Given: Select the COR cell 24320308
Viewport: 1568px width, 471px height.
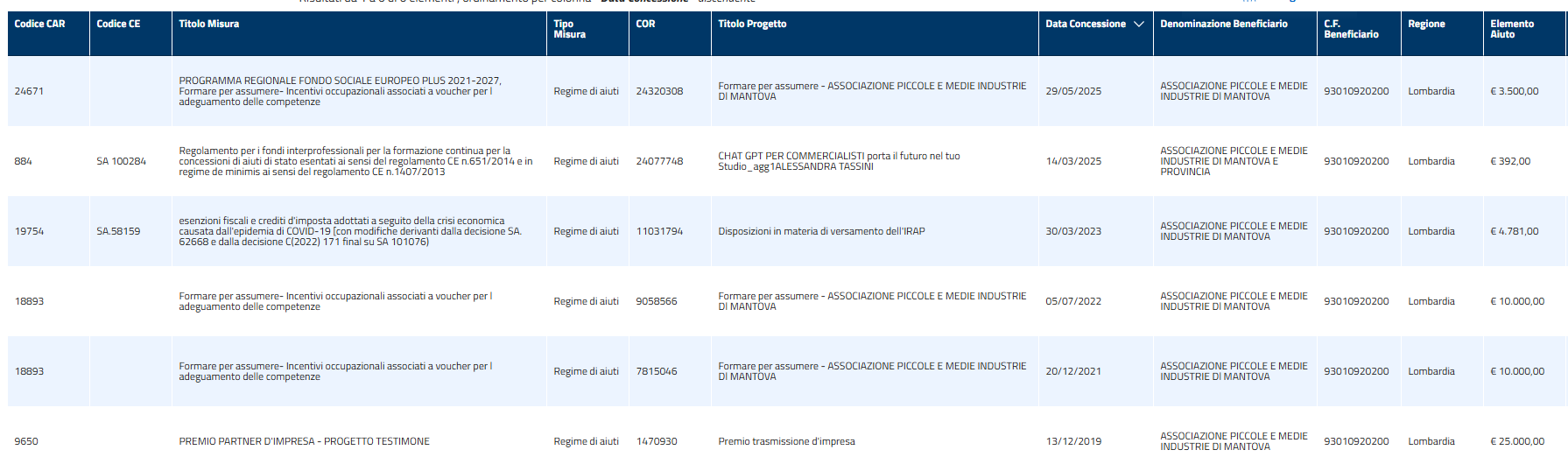Looking at the screenshot, I should (x=659, y=91).
